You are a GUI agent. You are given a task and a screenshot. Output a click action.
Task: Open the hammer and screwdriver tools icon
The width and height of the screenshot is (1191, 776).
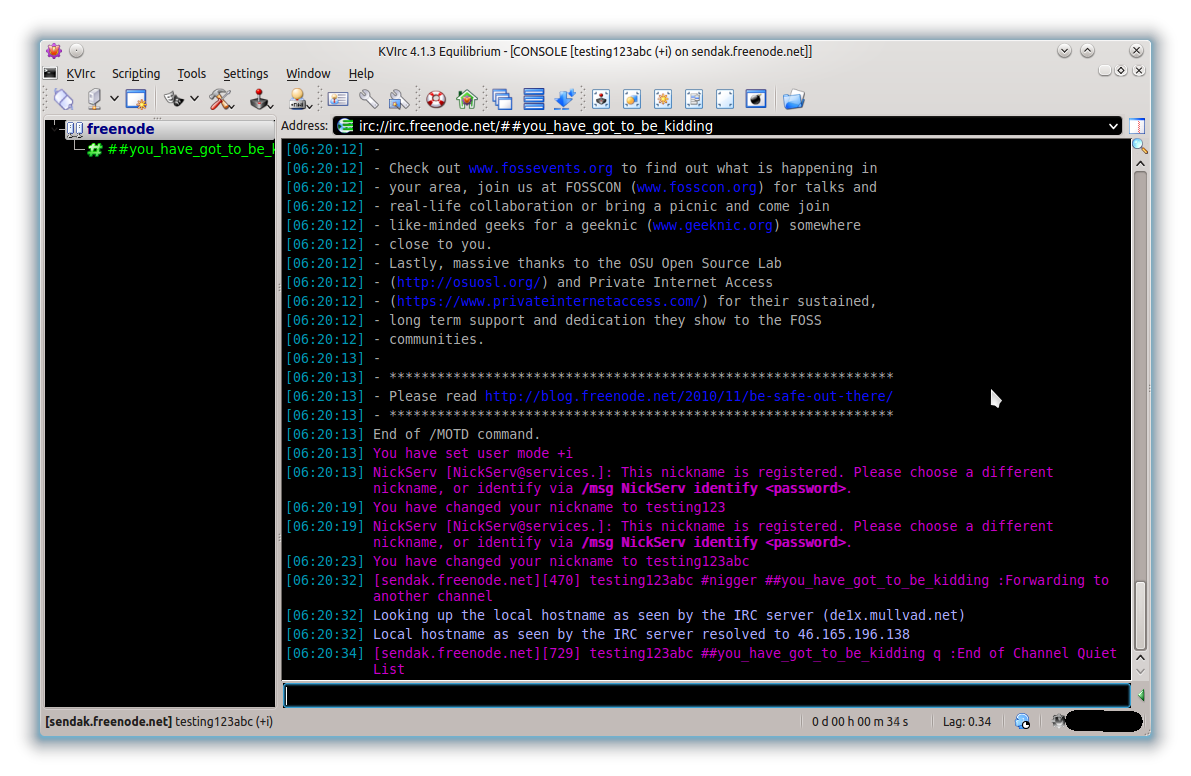(x=221, y=99)
